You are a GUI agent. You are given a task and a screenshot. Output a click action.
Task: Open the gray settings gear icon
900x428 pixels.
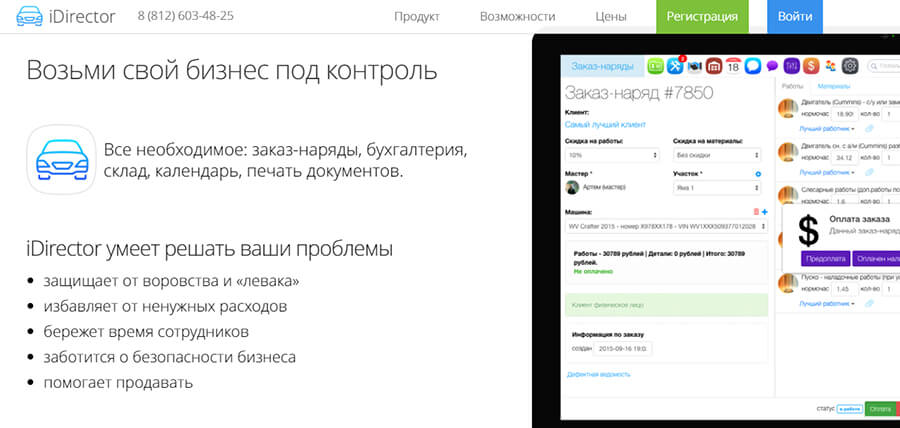(x=850, y=66)
